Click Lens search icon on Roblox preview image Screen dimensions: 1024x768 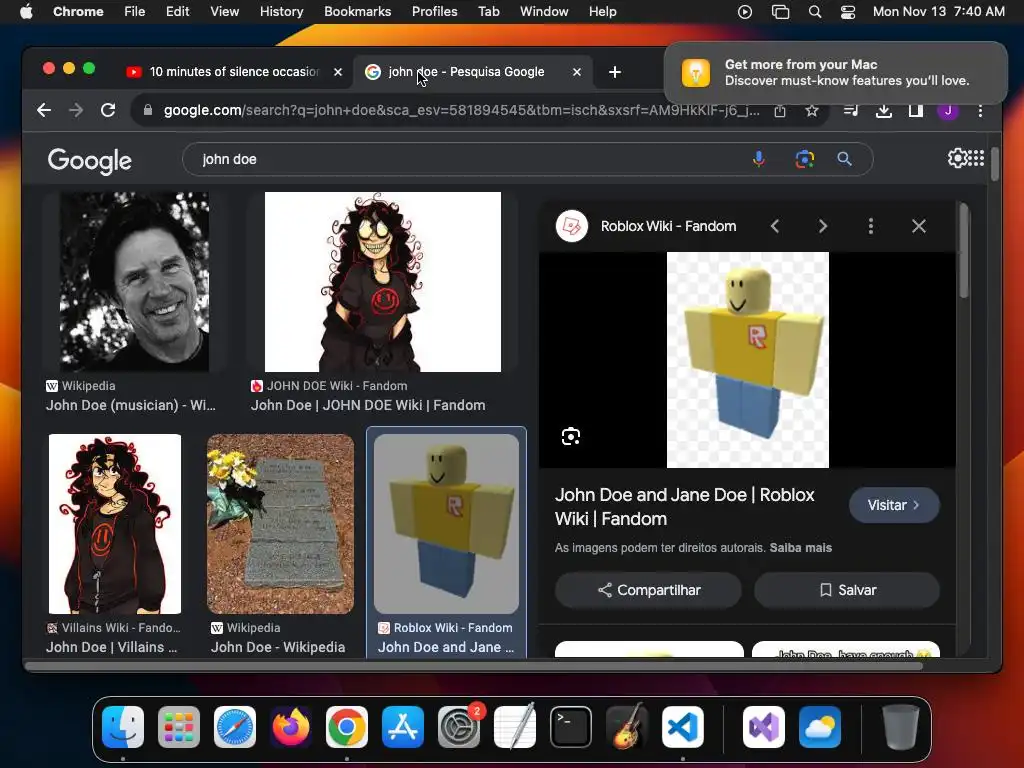(571, 436)
